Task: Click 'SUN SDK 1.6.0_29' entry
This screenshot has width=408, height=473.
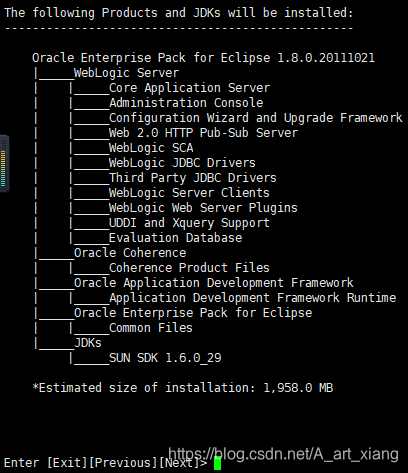Action: (165, 358)
